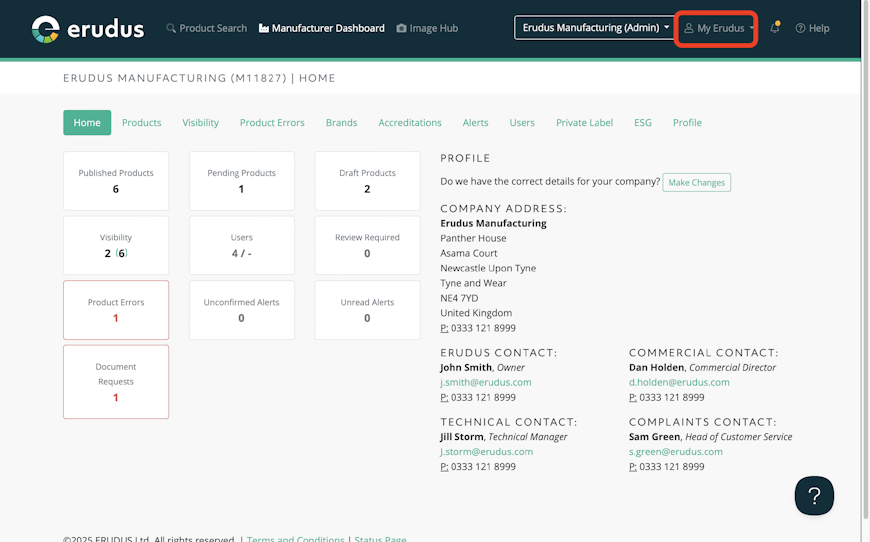Image resolution: width=870 pixels, height=542 pixels.
Task: Open Product Search
Action: point(206,28)
